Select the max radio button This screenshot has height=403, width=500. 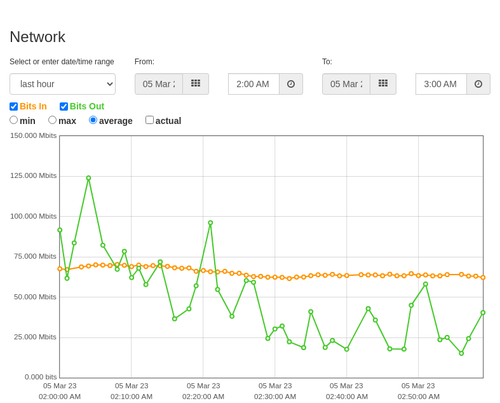(52, 120)
